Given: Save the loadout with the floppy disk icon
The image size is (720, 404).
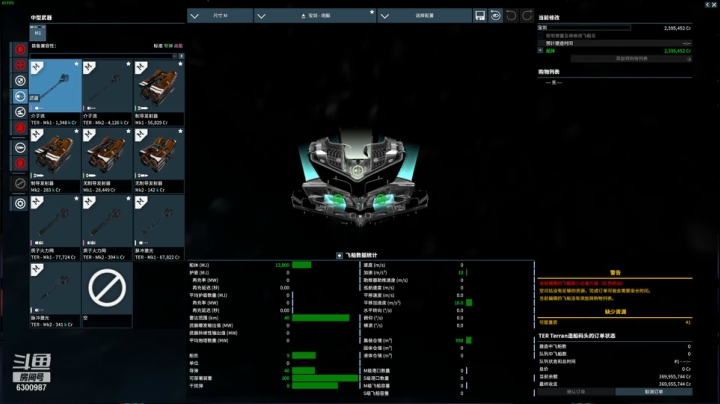Looking at the screenshot, I should point(480,16).
